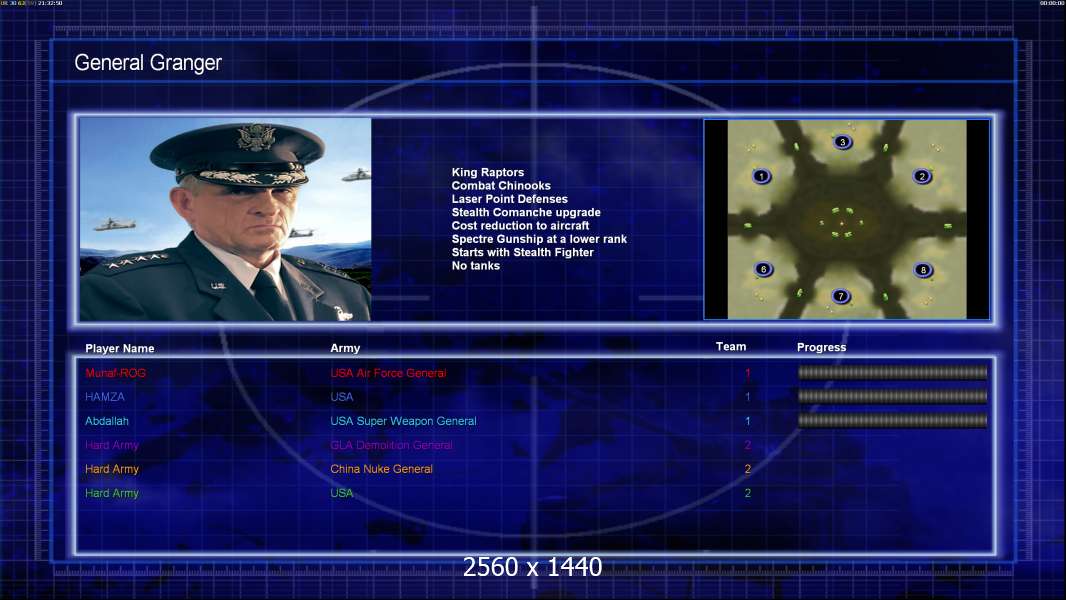This screenshot has height=600, width=1066.
Task: Click the Hard Army name beside China Nuke General
Action: (x=111, y=469)
